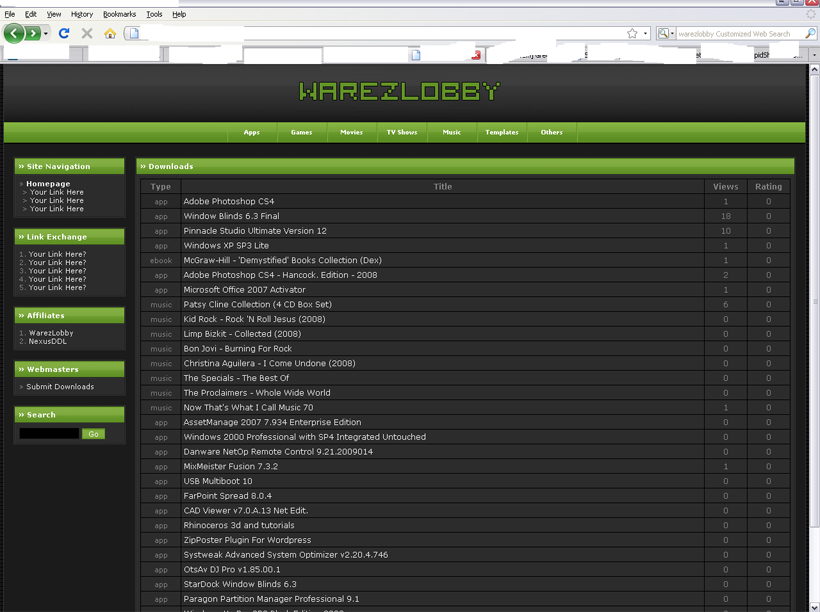This screenshot has width=820, height=612.
Task: Click the page vertical scrollbar down arrow
Action: click(814, 607)
